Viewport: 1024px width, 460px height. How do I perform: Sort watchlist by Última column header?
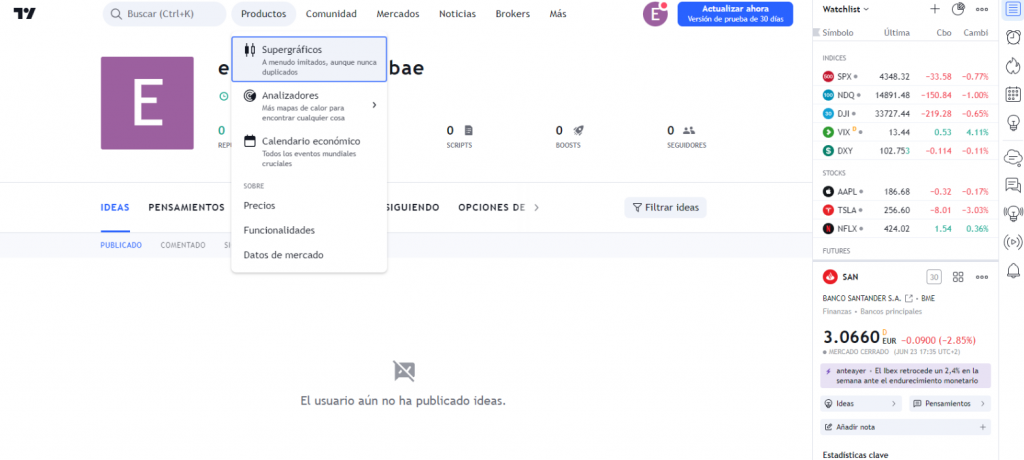click(x=896, y=33)
